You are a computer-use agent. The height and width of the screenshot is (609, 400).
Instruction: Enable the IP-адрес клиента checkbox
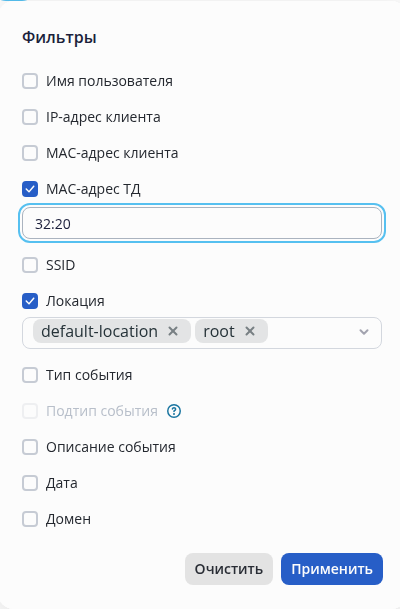coord(30,117)
